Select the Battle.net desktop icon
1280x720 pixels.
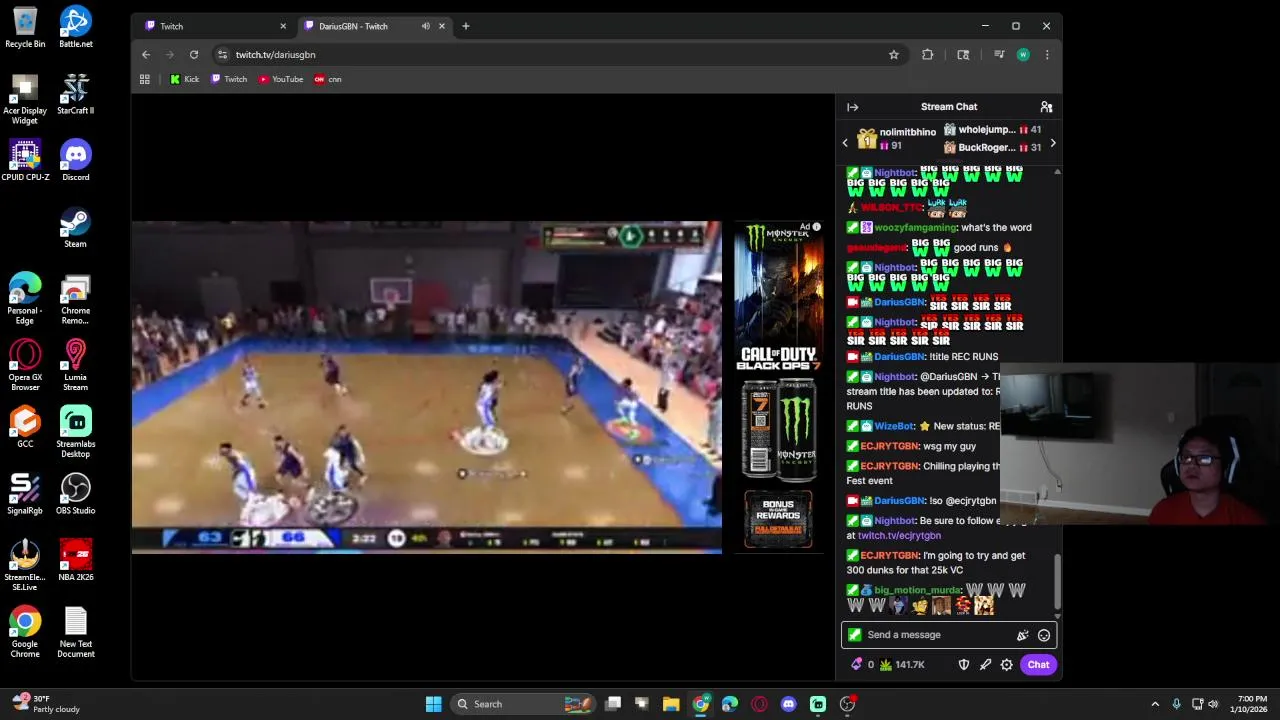pyautogui.click(x=76, y=27)
